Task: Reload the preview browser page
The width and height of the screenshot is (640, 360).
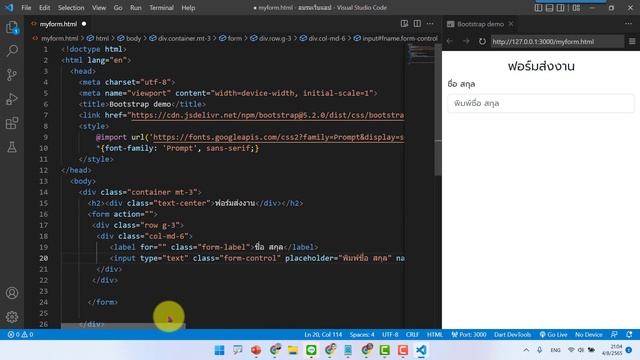Action: click(482, 41)
